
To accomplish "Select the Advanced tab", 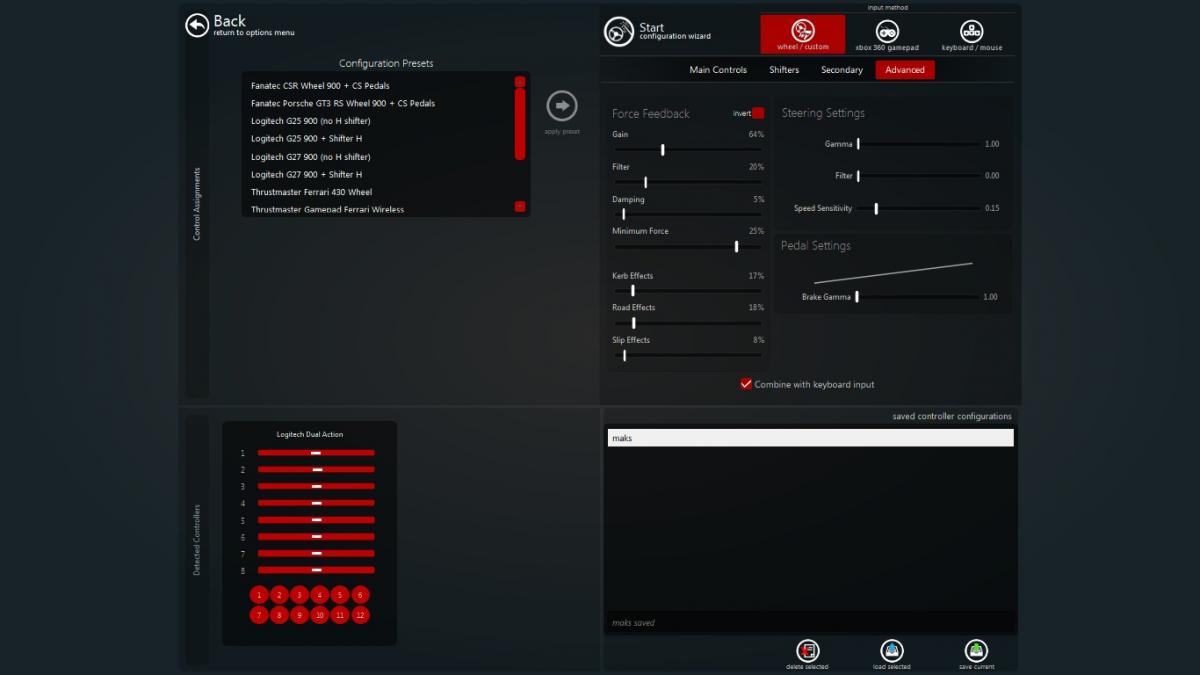I will pyautogui.click(x=905, y=70).
